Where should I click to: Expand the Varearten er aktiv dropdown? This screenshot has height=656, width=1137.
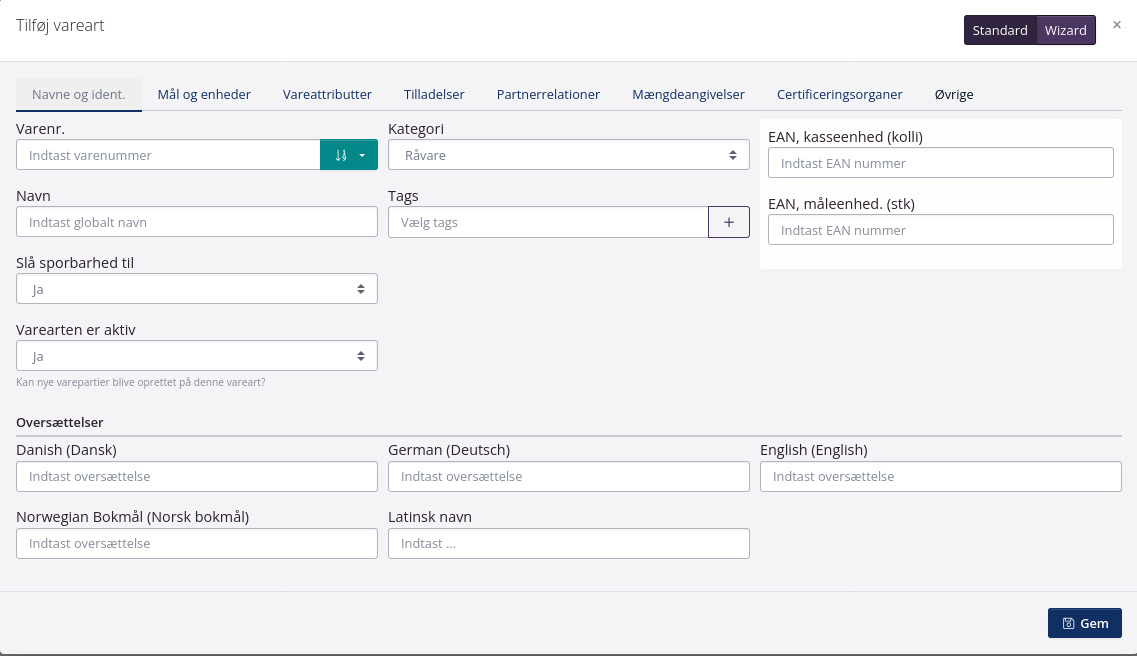(x=197, y=356)
